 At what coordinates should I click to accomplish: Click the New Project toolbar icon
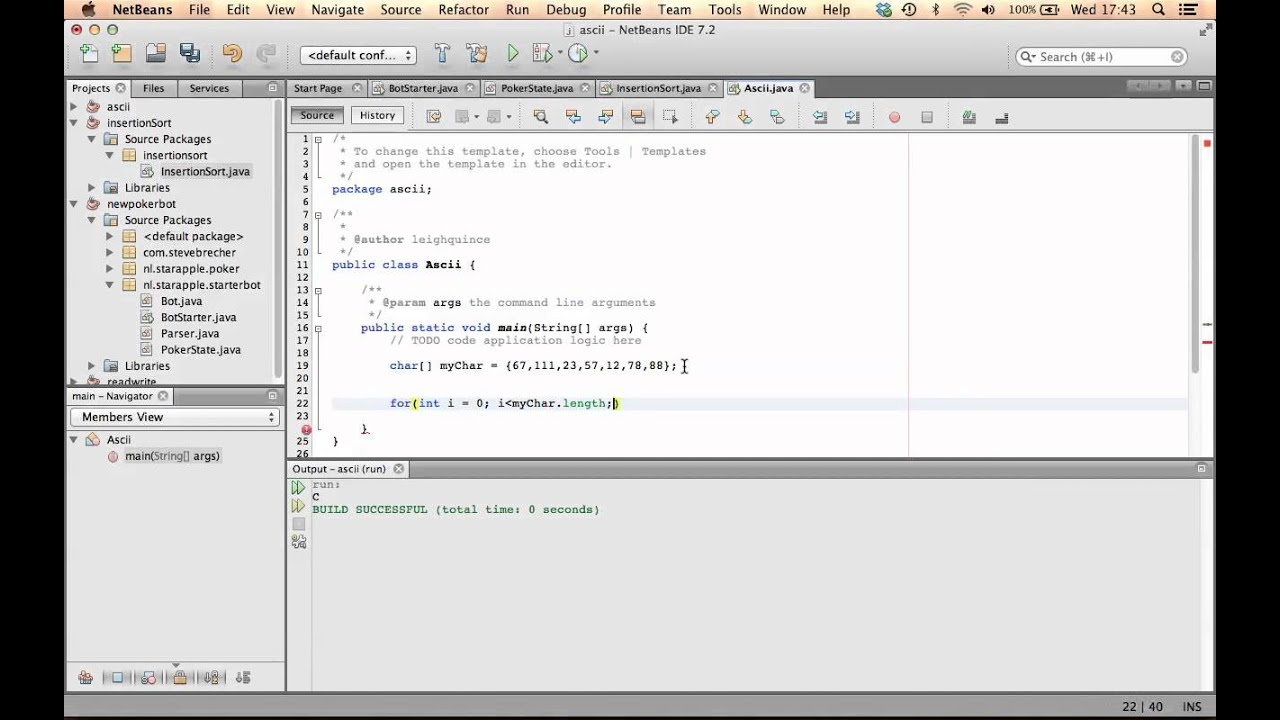point(122,53)
